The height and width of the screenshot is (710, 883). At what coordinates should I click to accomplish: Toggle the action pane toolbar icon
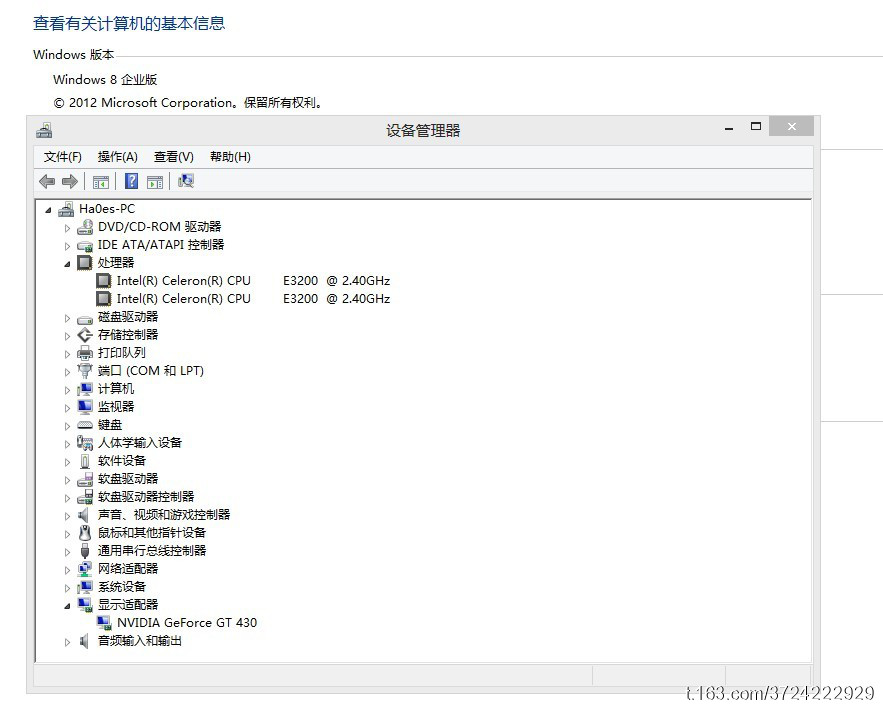point(155,182)
